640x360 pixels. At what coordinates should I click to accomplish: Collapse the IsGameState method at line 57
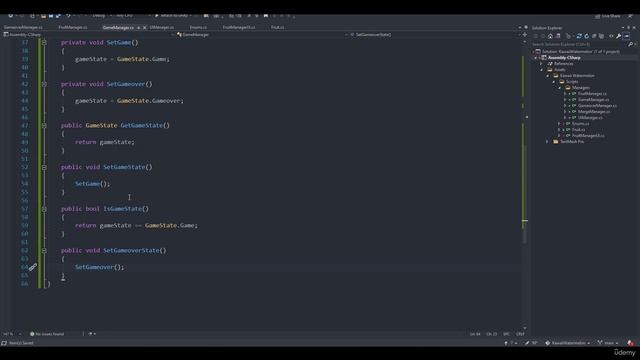[44, 209]
